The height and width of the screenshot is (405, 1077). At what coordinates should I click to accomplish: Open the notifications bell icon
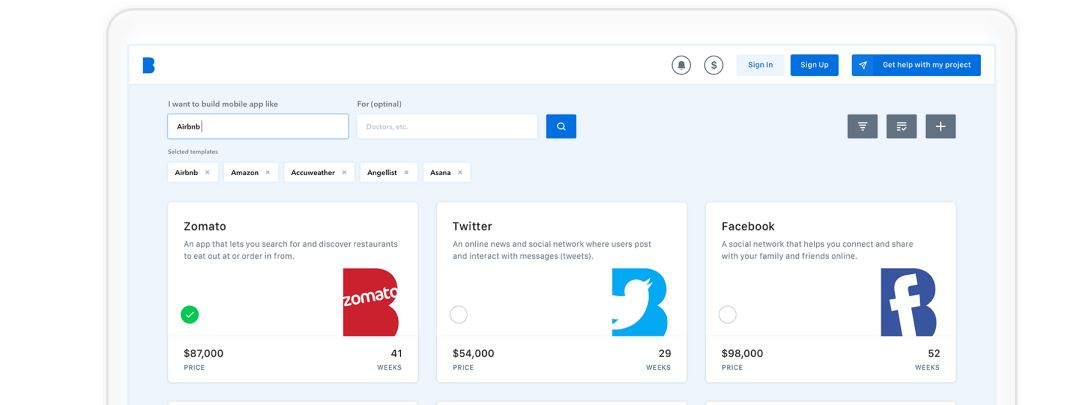tap(681, 65)
